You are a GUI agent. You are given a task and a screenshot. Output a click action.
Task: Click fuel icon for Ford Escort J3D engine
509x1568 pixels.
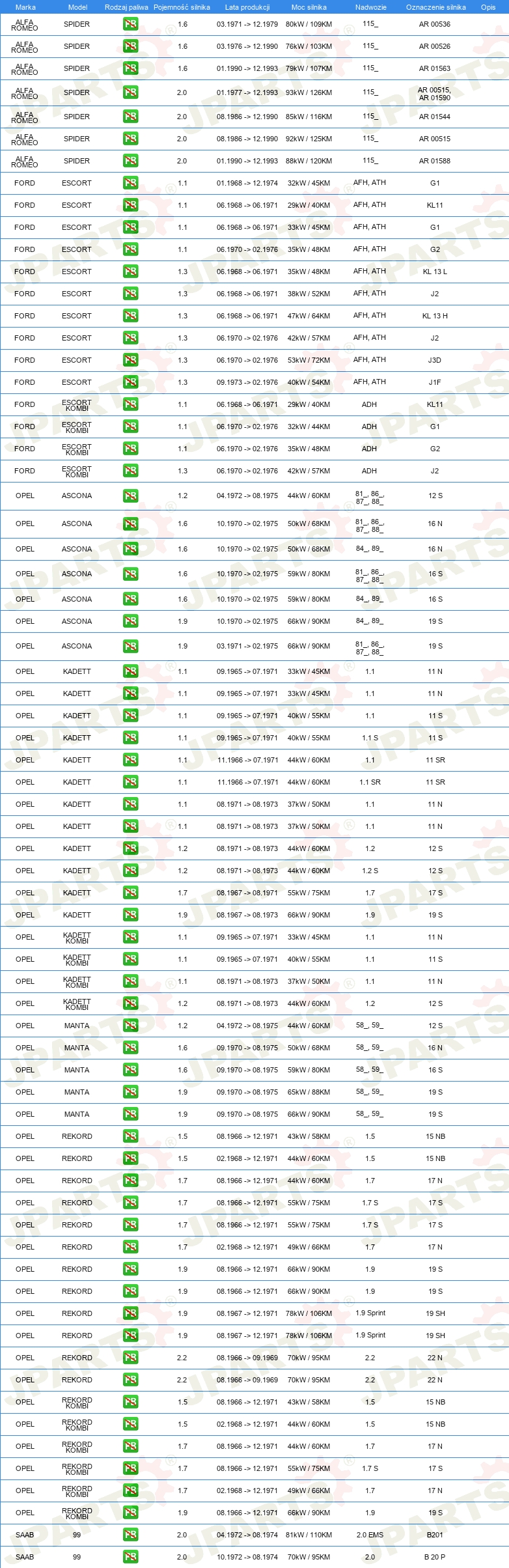130,360
